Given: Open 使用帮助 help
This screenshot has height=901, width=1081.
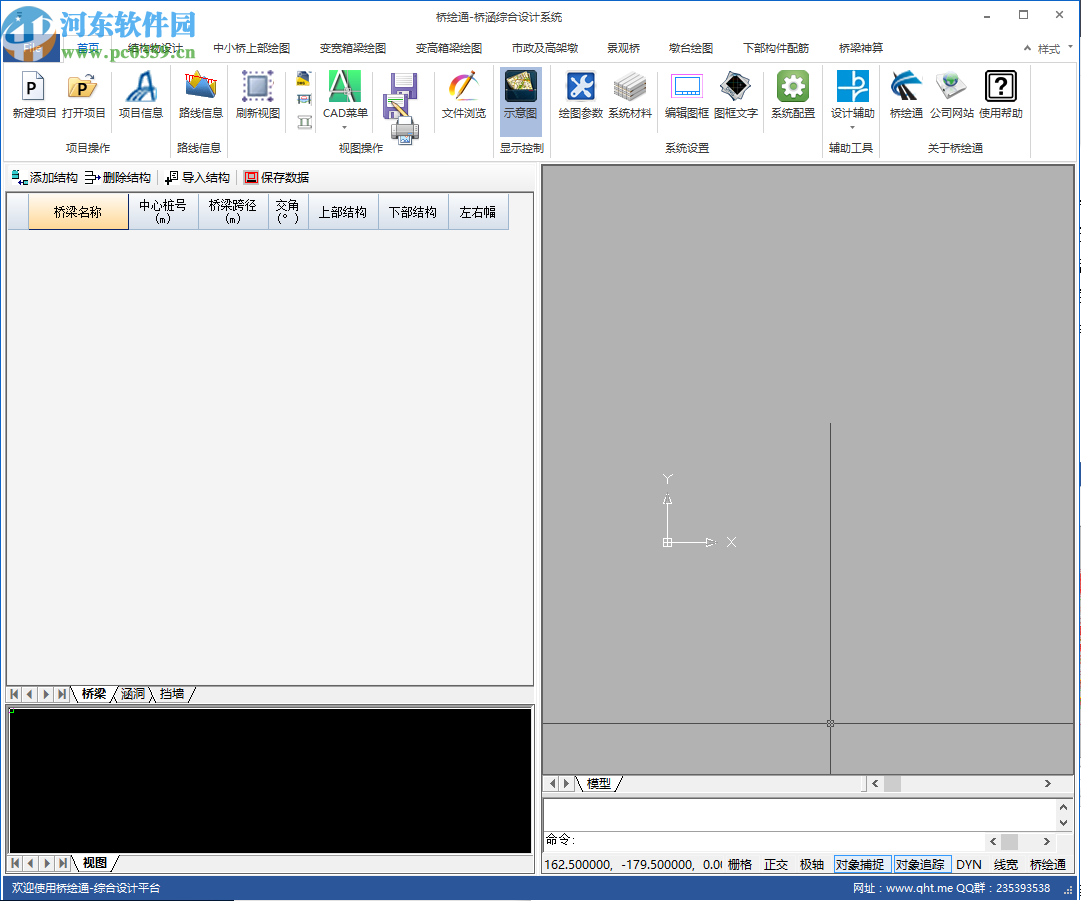Looking at the screenshot, I should point(1000,95).
